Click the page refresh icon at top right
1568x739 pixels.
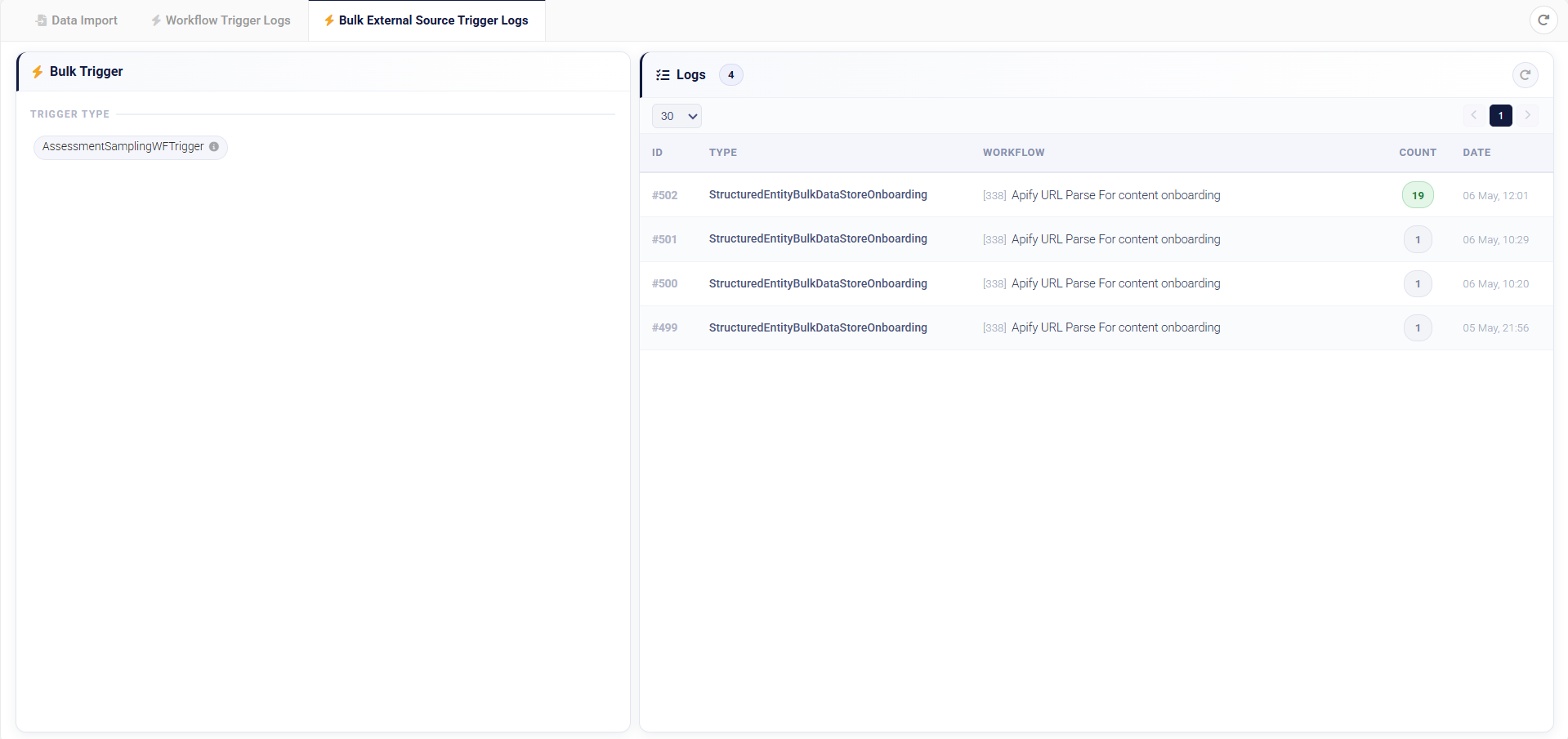[1543, 20]
